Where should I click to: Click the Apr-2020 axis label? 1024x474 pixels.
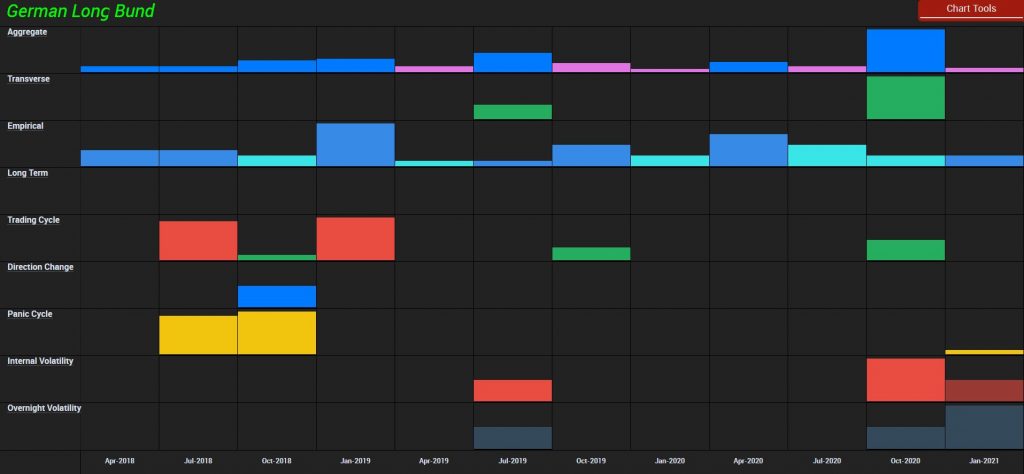(x=748, y=461)
